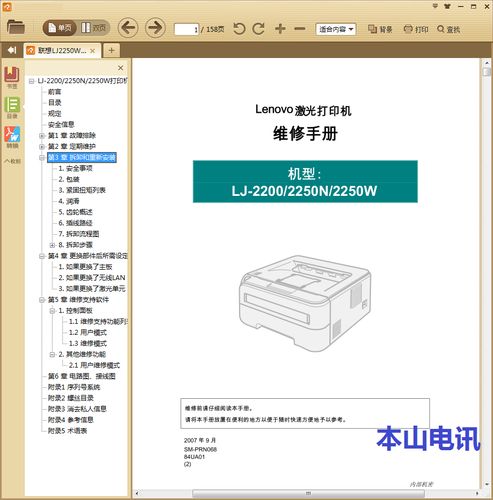493x500 pixels.
Task: Open outline item 1.2 用户模式
Action: coord(88,333)
